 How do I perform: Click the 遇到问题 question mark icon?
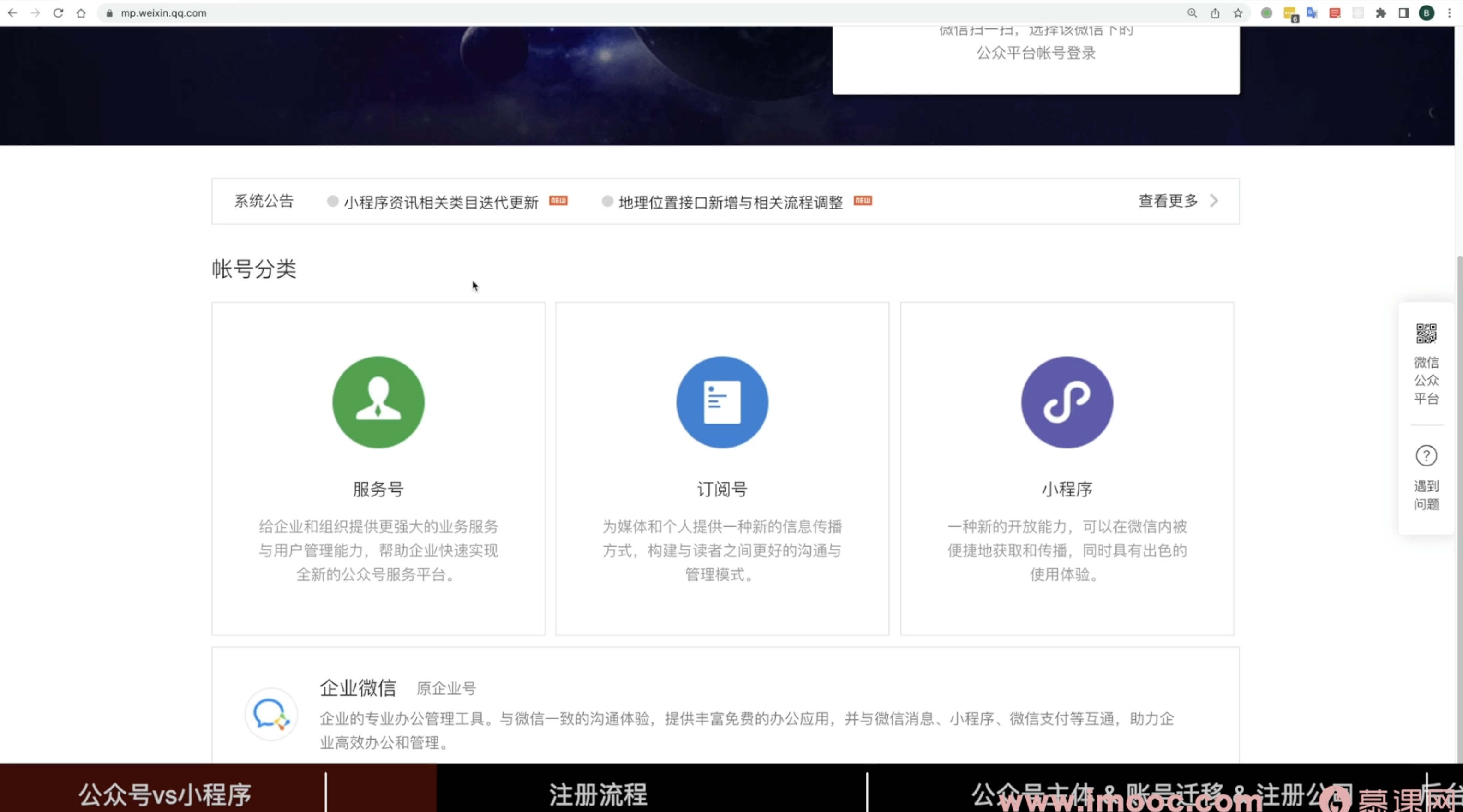click(x=1426, y=455)
